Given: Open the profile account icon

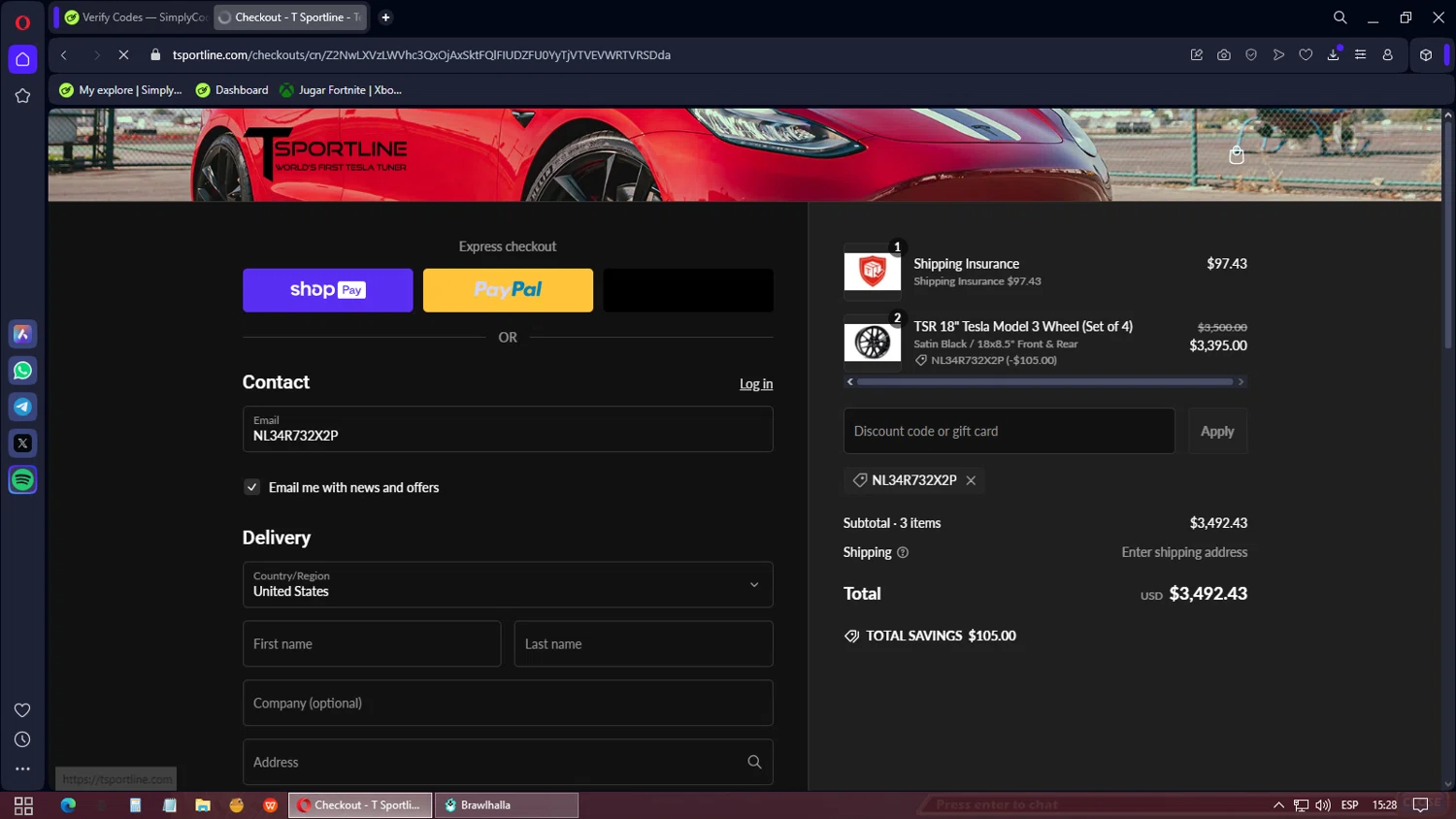Looking at the screenshot, I should (x=1387, y=55).
